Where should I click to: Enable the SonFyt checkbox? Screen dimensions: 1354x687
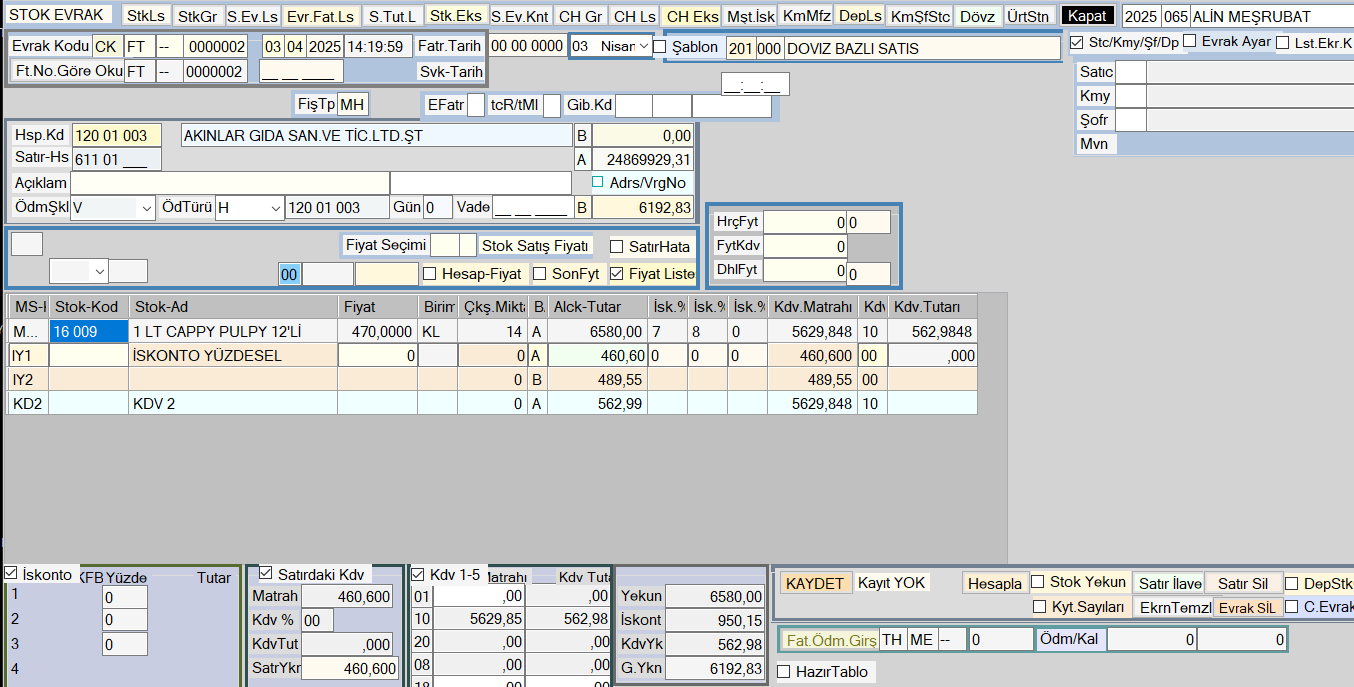point(540,273)
